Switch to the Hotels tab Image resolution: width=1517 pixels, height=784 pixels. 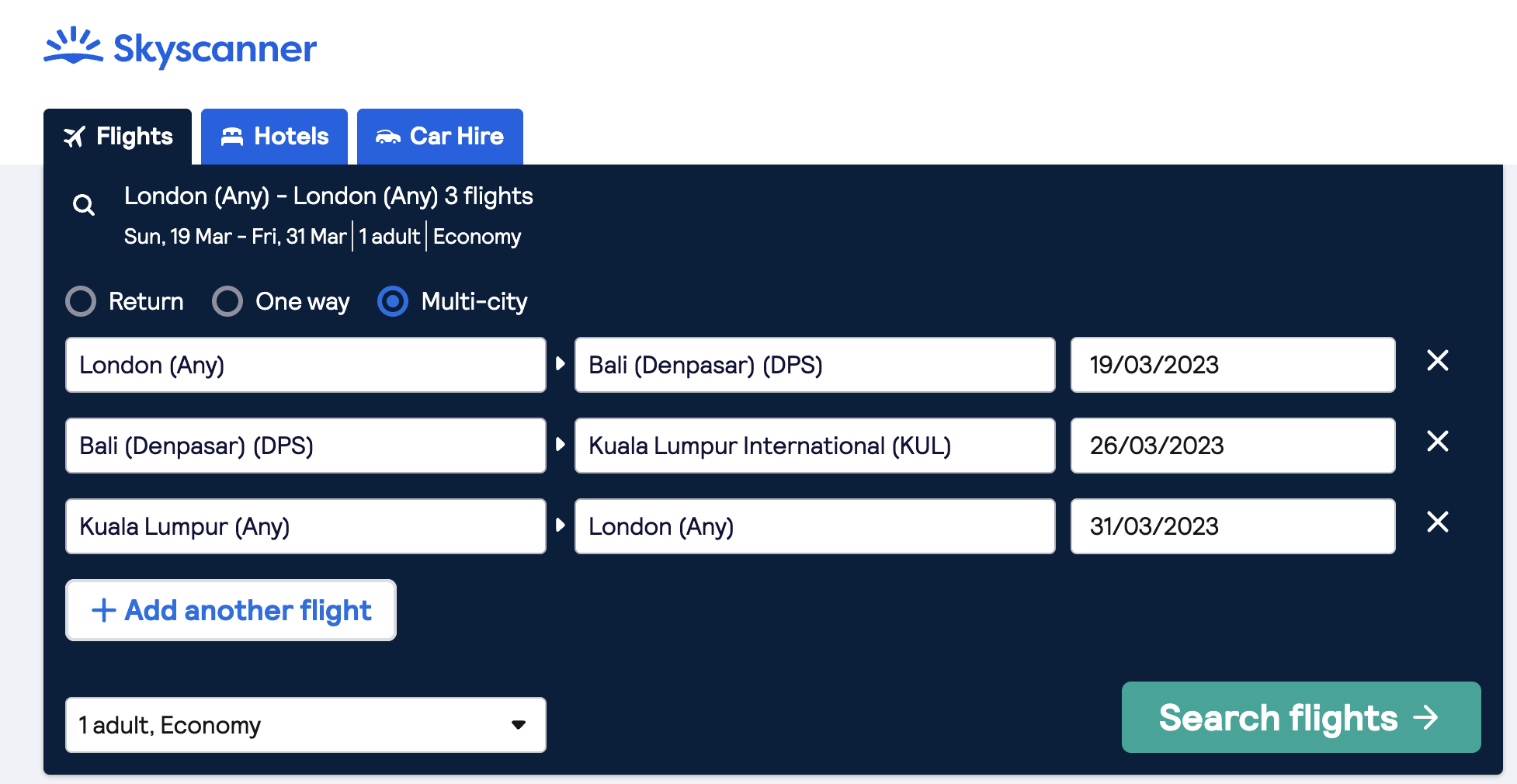pyautogui.click(x=274, y=137)
